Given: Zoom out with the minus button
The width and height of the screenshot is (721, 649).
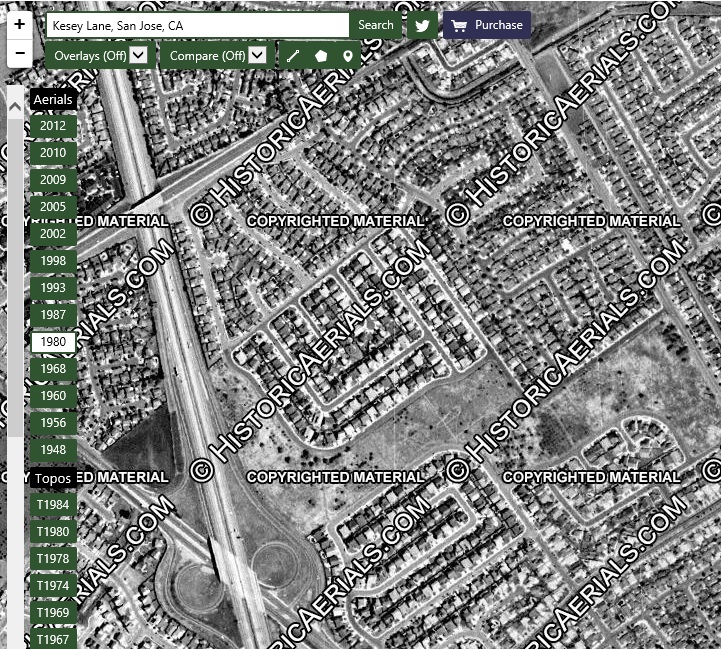Looking at the screenshot, I should pyautogui.click(x=20, y=53).
